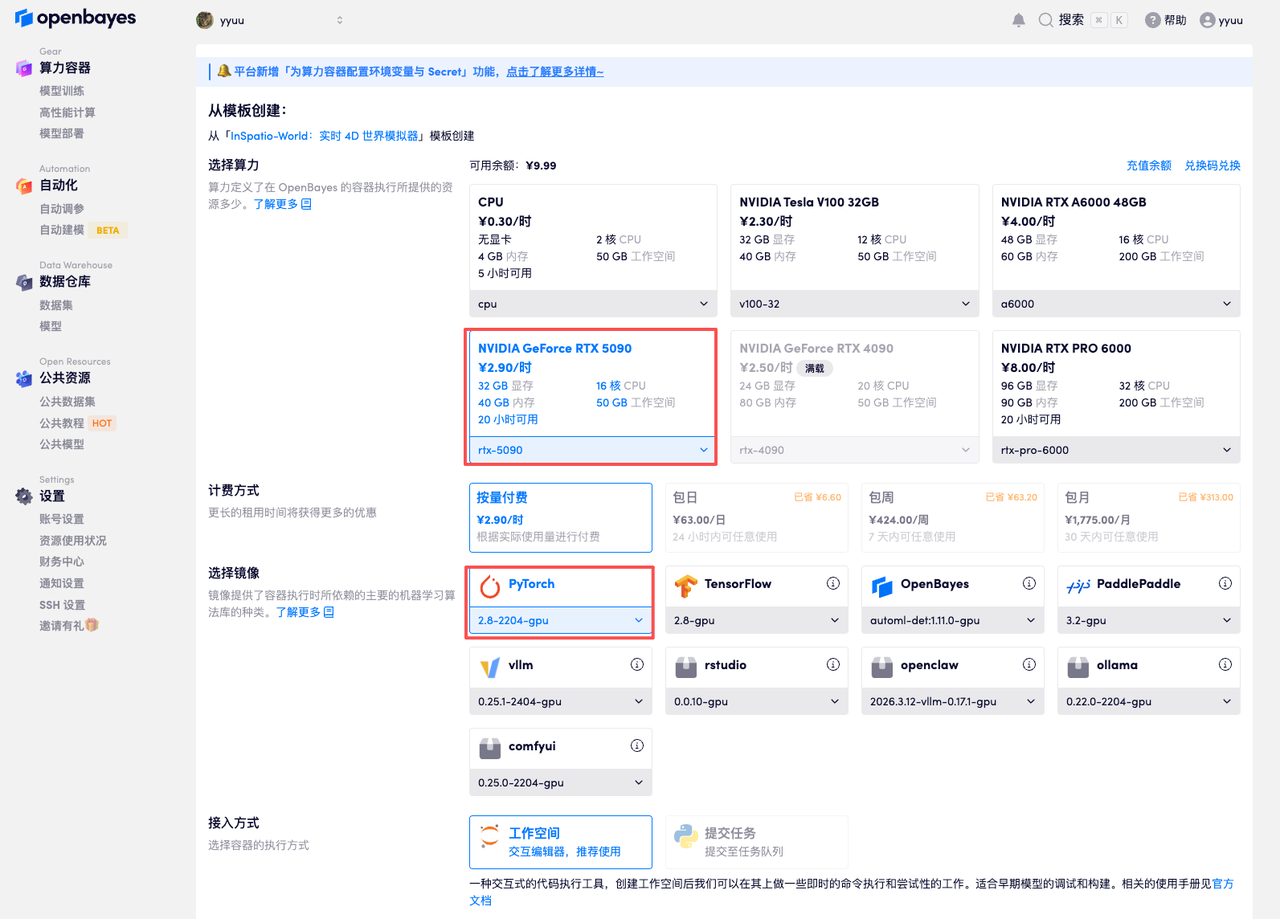Open the InSpatio-World template link
This screenshot has height=919, width=1280.
tap(324, 136)
